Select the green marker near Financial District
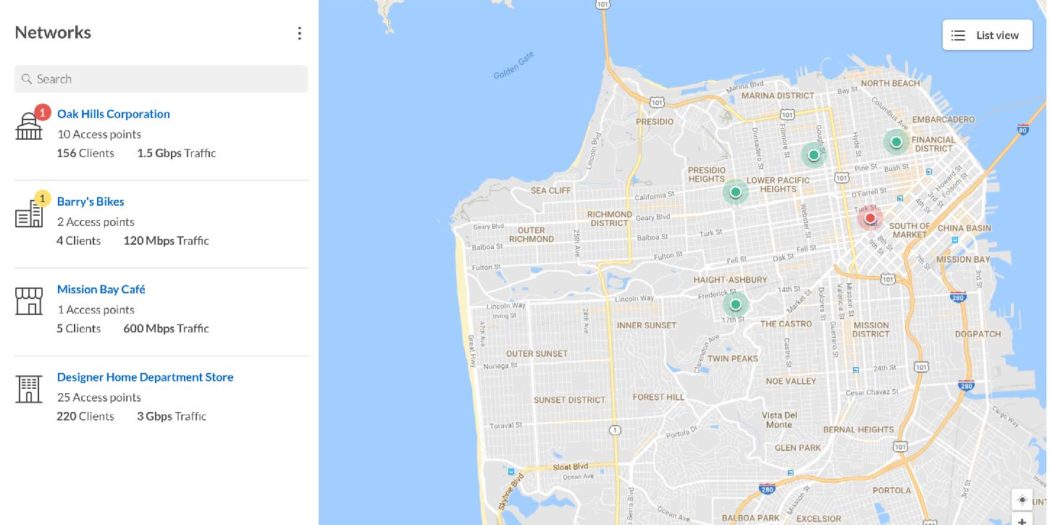This screenshot has height=525, width=1050. (x=896, y=141)
